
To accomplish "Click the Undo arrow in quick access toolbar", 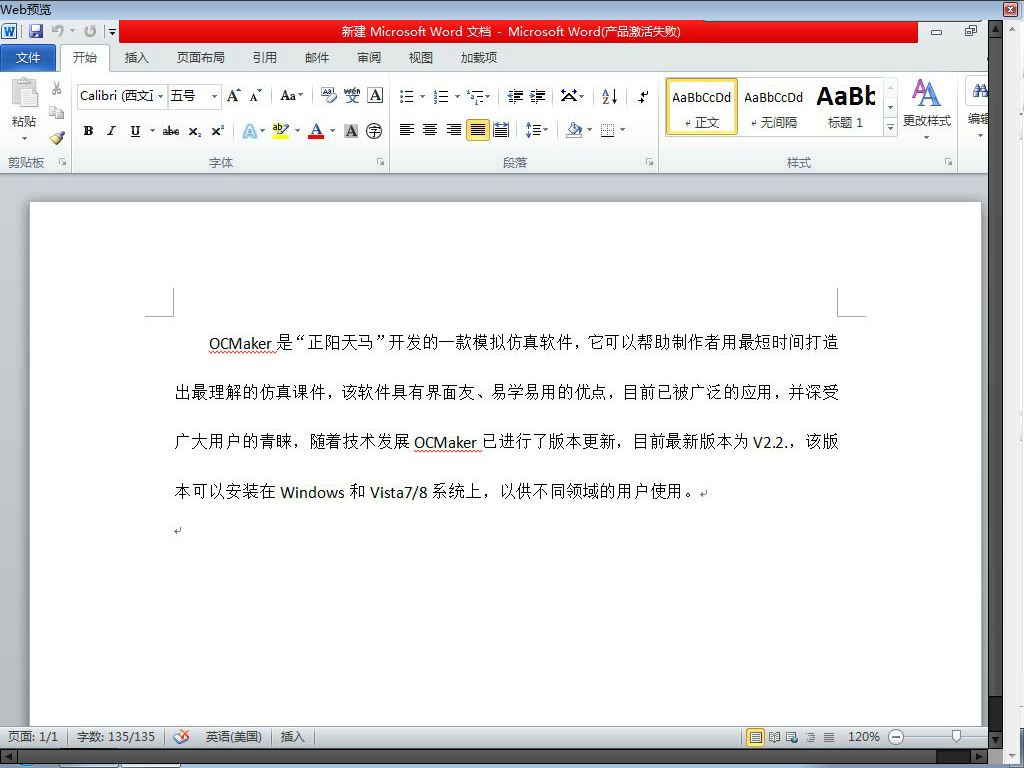I will (x=57, y=31).
